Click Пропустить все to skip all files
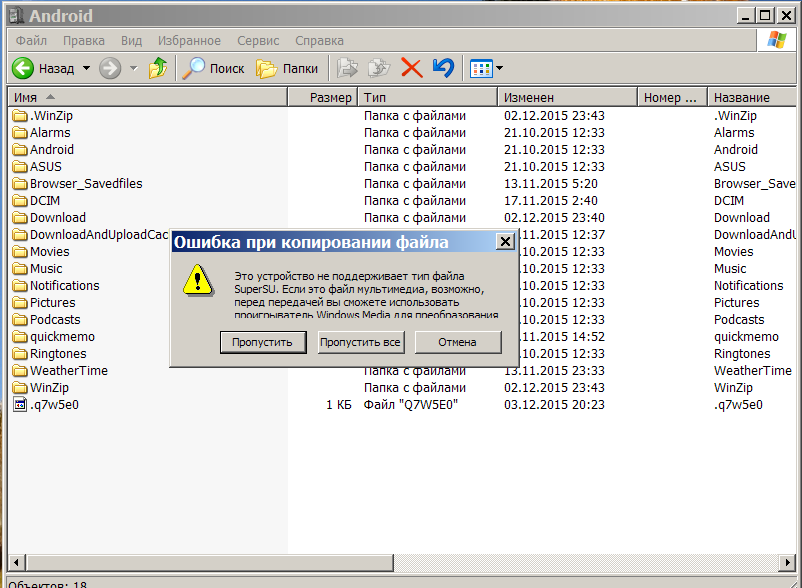Viewport: 802px width, 588px height. [x=360, y=342]
